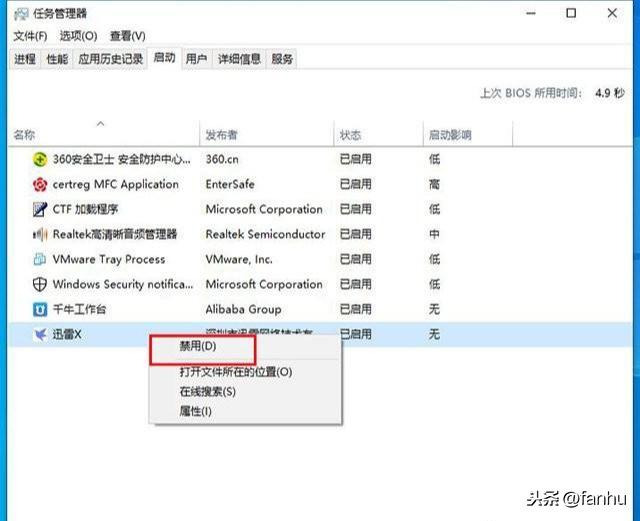Choose 在线搜索(S) in the context menu
Viewport: 640px width, 521px height.
tap(245, 392)
